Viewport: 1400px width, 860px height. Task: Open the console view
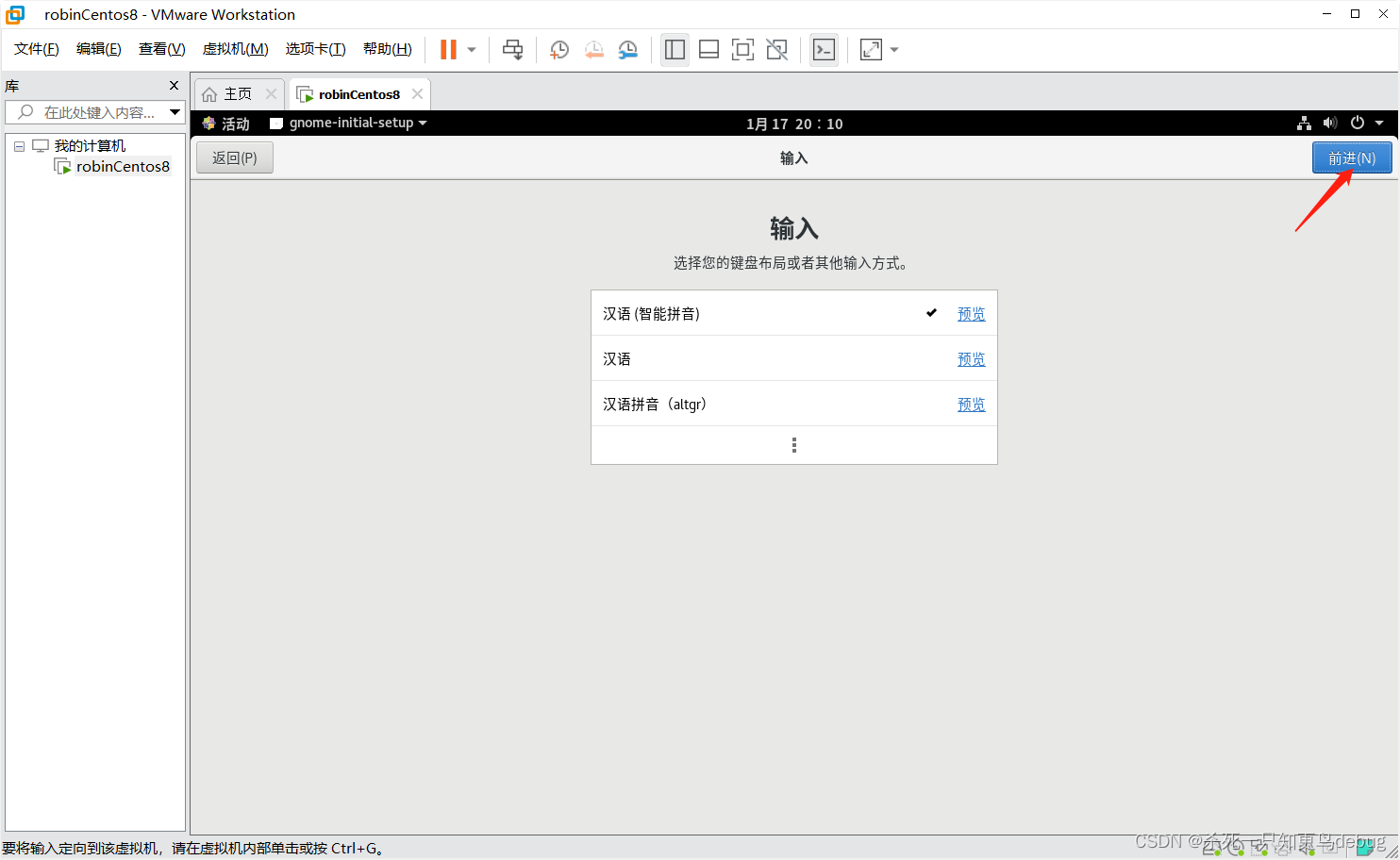[824, 50]
